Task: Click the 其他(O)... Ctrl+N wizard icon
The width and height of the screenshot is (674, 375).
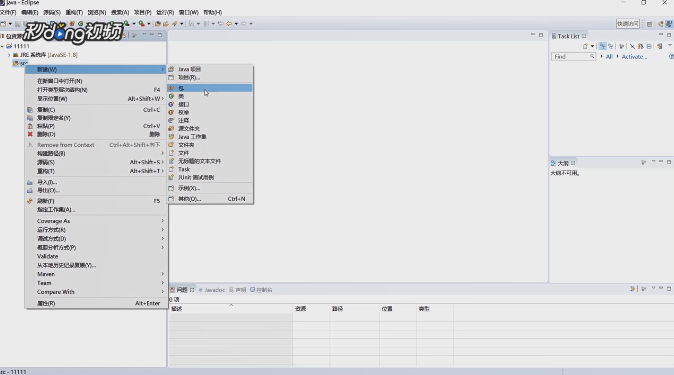Action: [171, 199]
